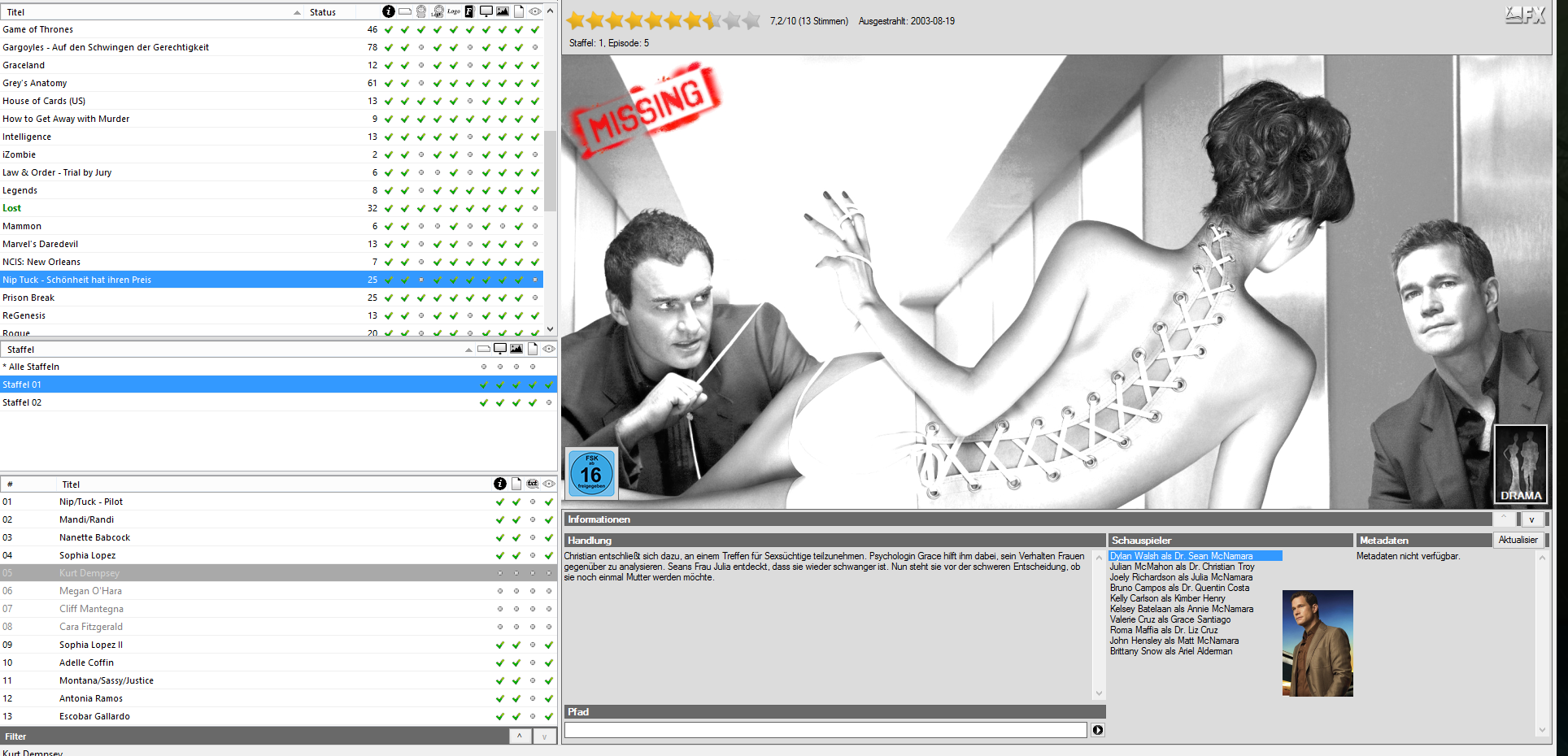Image resolution: width=1568 pixels, height=756 pixels.
Task: Toggle watched checkmark for Staffel 01
Action: pos(549,385)
